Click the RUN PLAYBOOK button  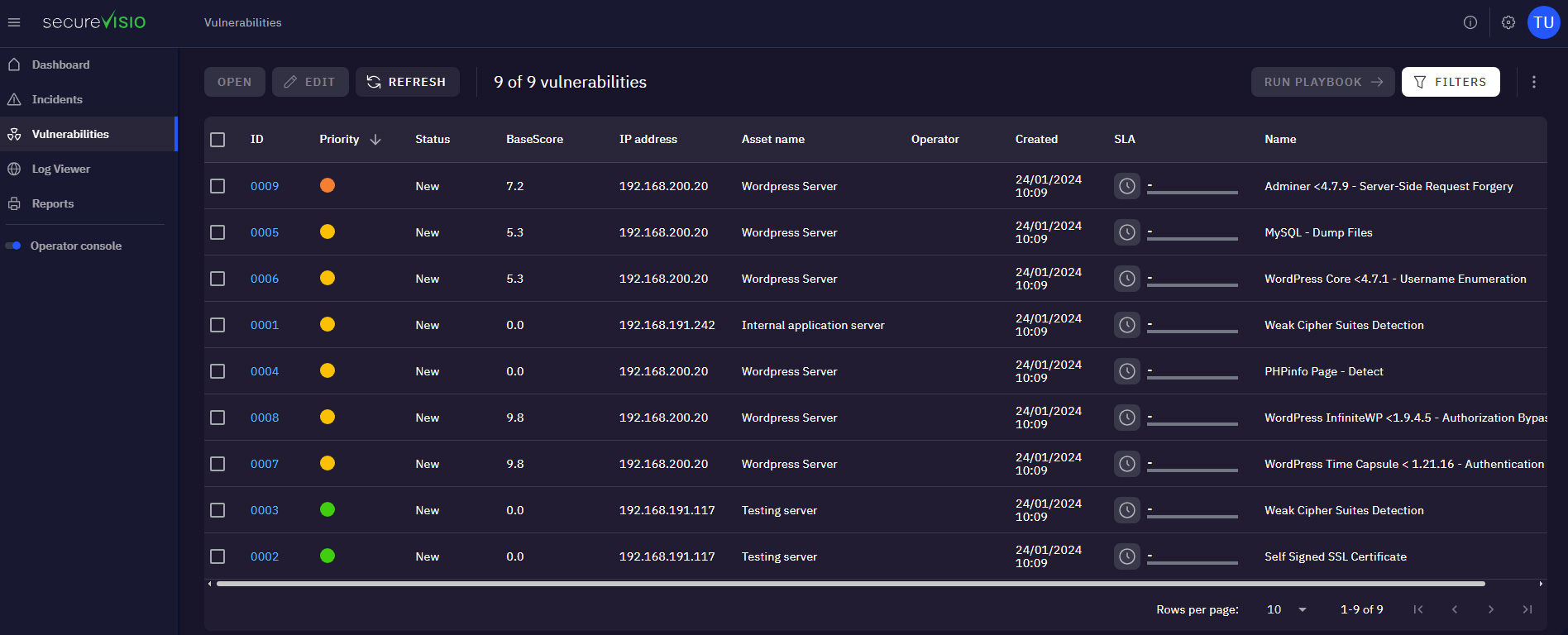[1323, 82]
